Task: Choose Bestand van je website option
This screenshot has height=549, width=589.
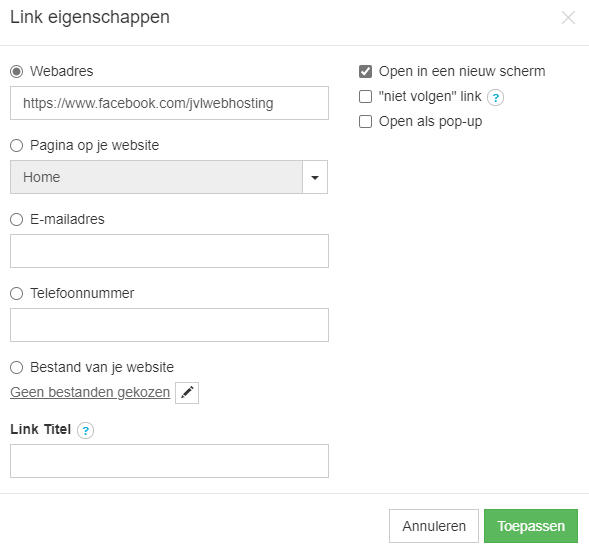Action: coord(17,367)
